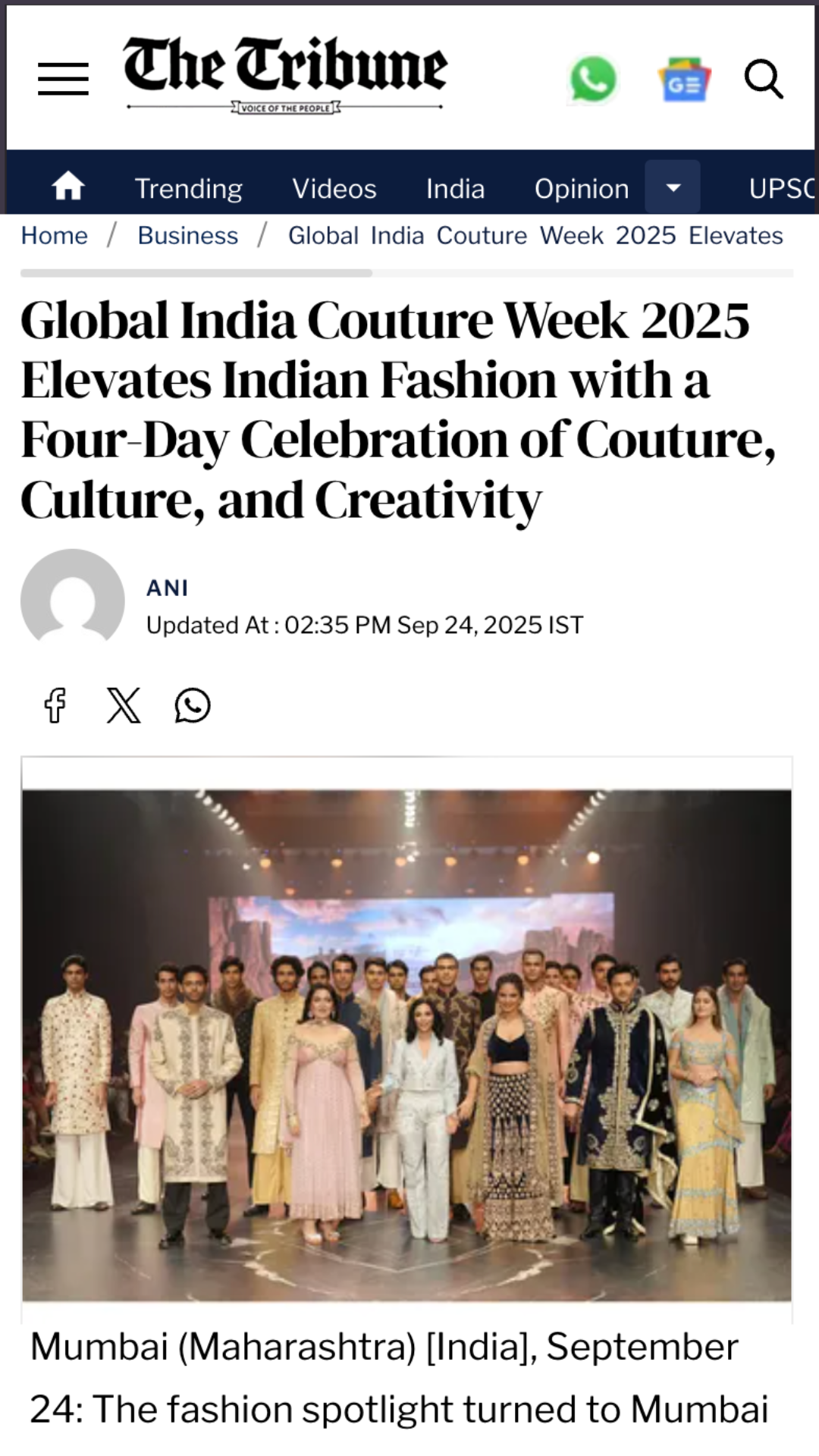819x1456 pixels.
Task: Share article via WhatsApp outline icon
Action: 193,705
